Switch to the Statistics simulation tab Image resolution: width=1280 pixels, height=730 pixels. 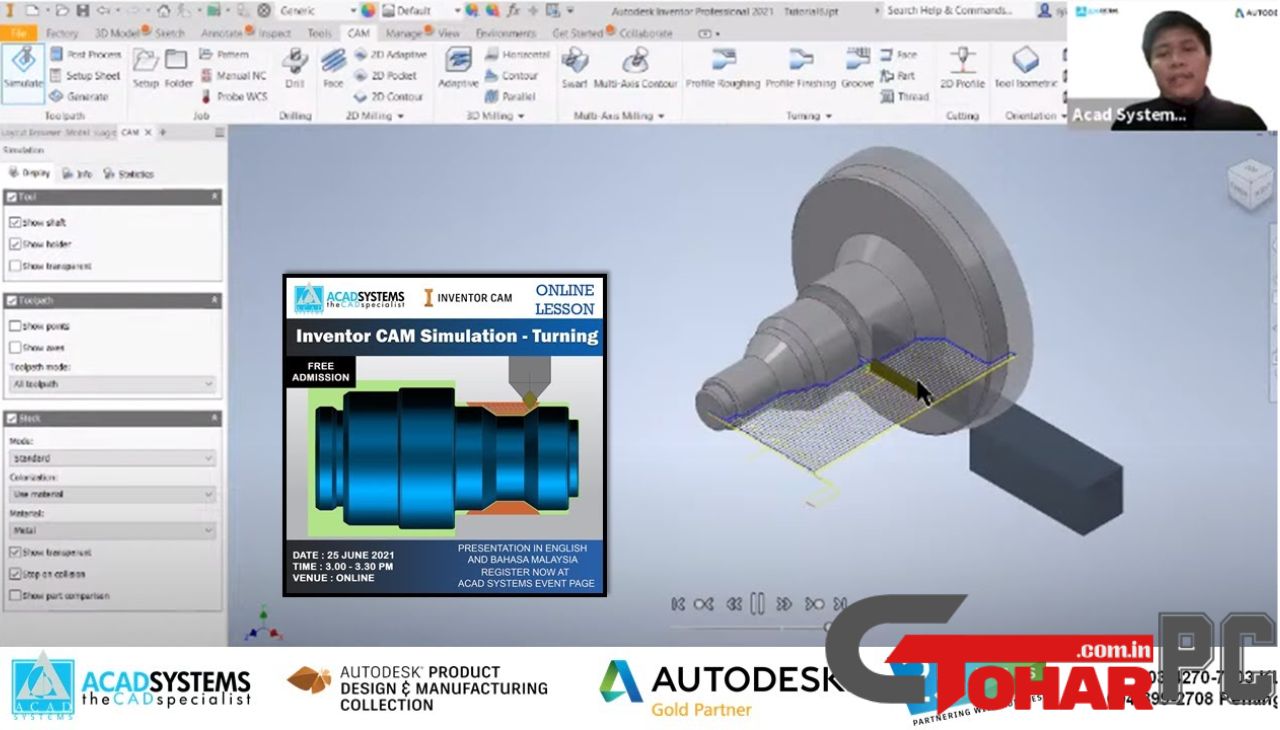(x=130, y=174)
